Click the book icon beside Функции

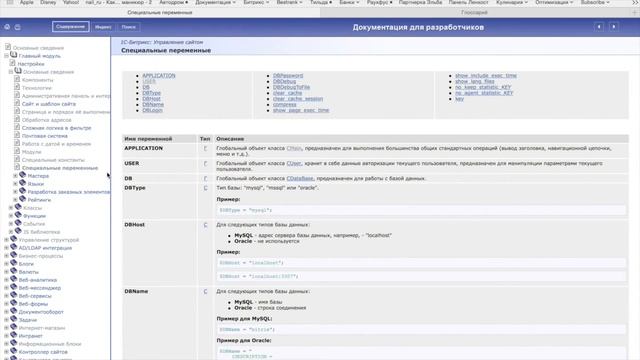click(x=18, y=215)
